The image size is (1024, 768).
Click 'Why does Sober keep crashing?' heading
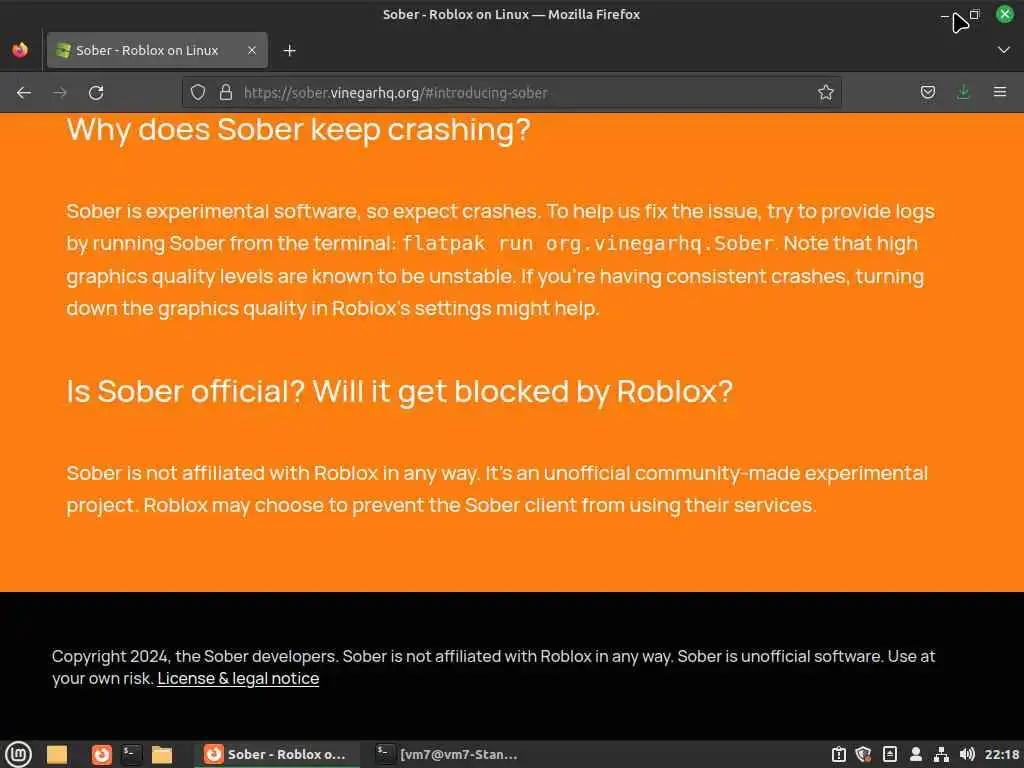coord(298,129)
